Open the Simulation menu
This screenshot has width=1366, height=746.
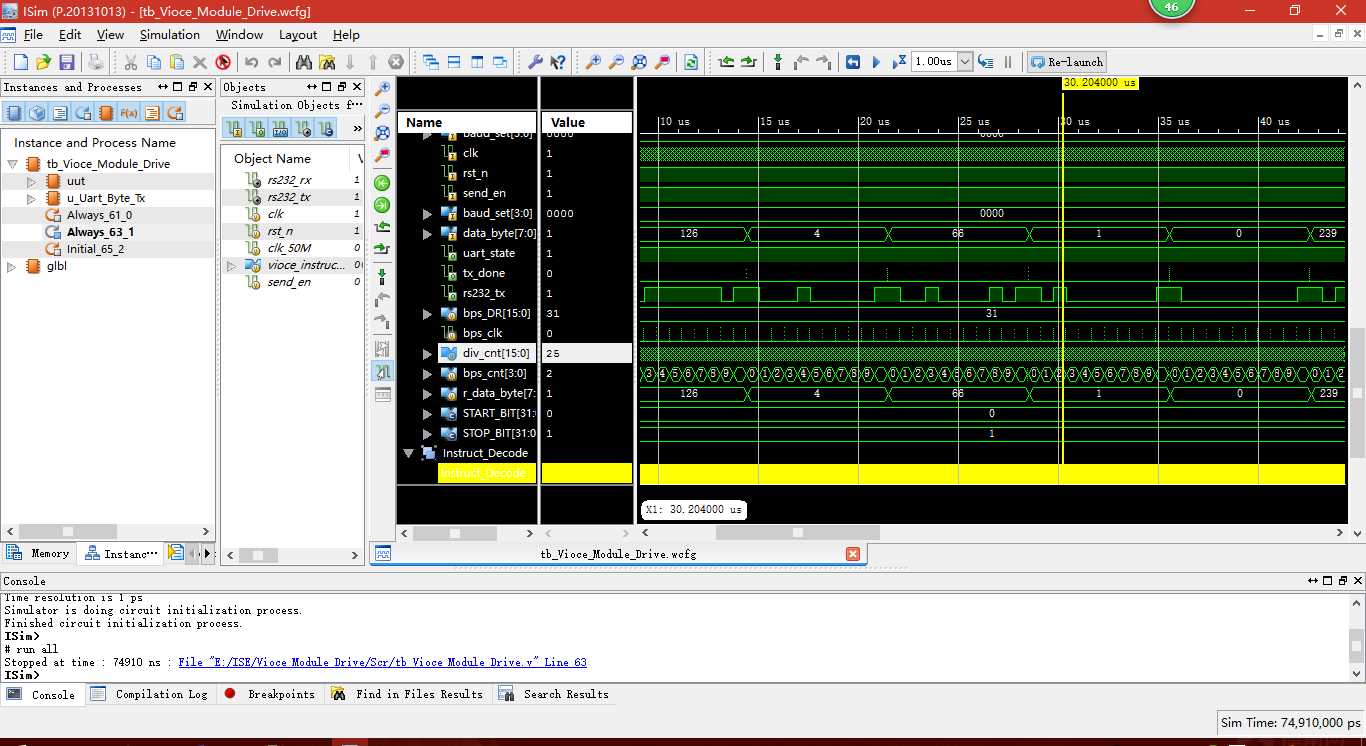[170, 35]
